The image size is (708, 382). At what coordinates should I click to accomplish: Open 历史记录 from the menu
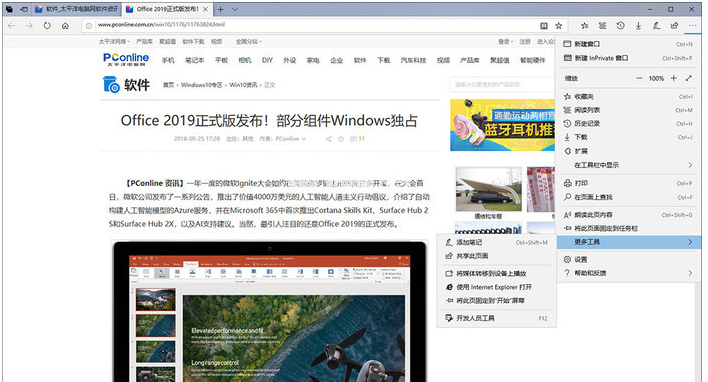click(628, 123)
